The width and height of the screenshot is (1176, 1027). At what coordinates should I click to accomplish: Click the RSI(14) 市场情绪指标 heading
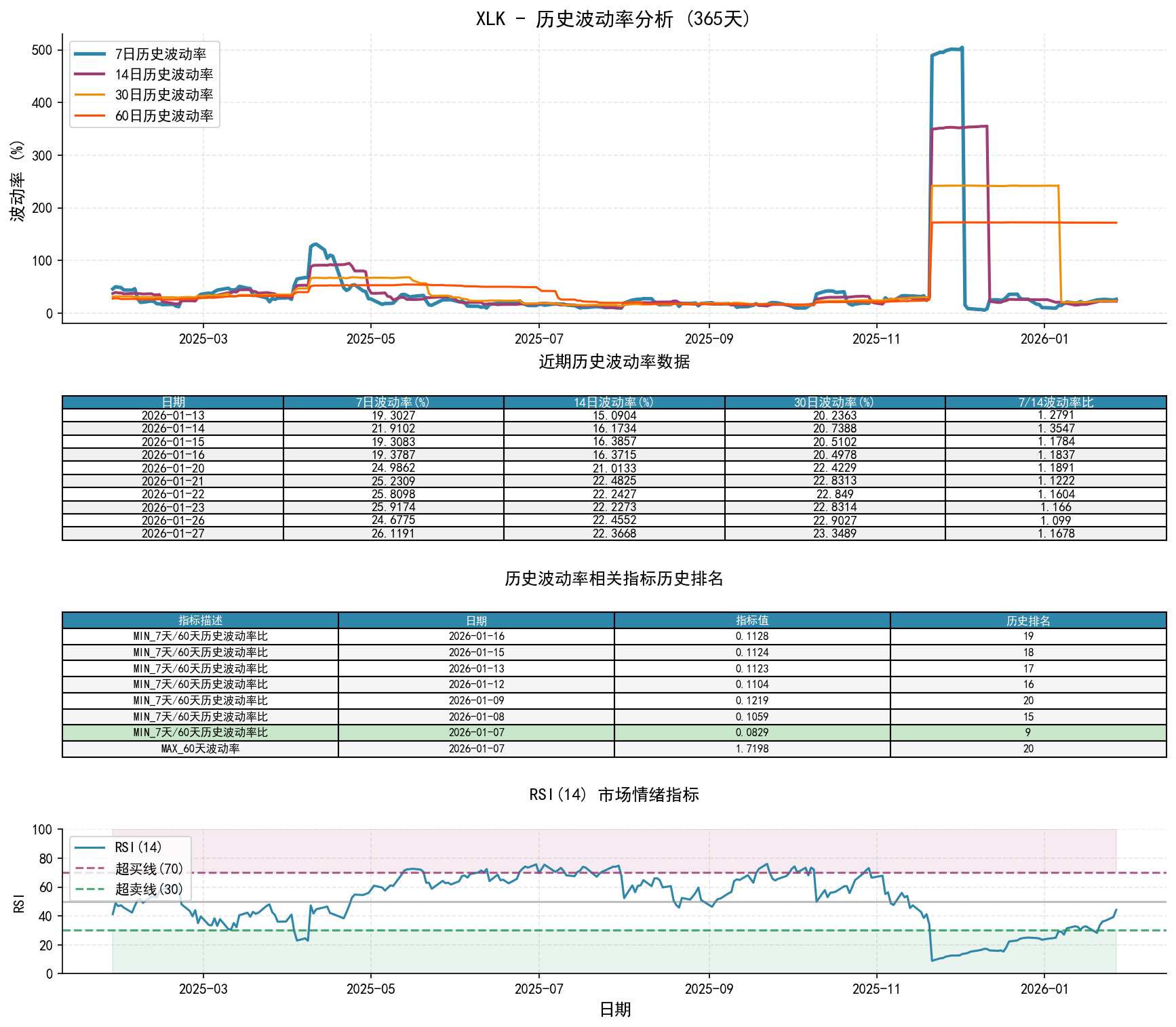click(614, 794)
